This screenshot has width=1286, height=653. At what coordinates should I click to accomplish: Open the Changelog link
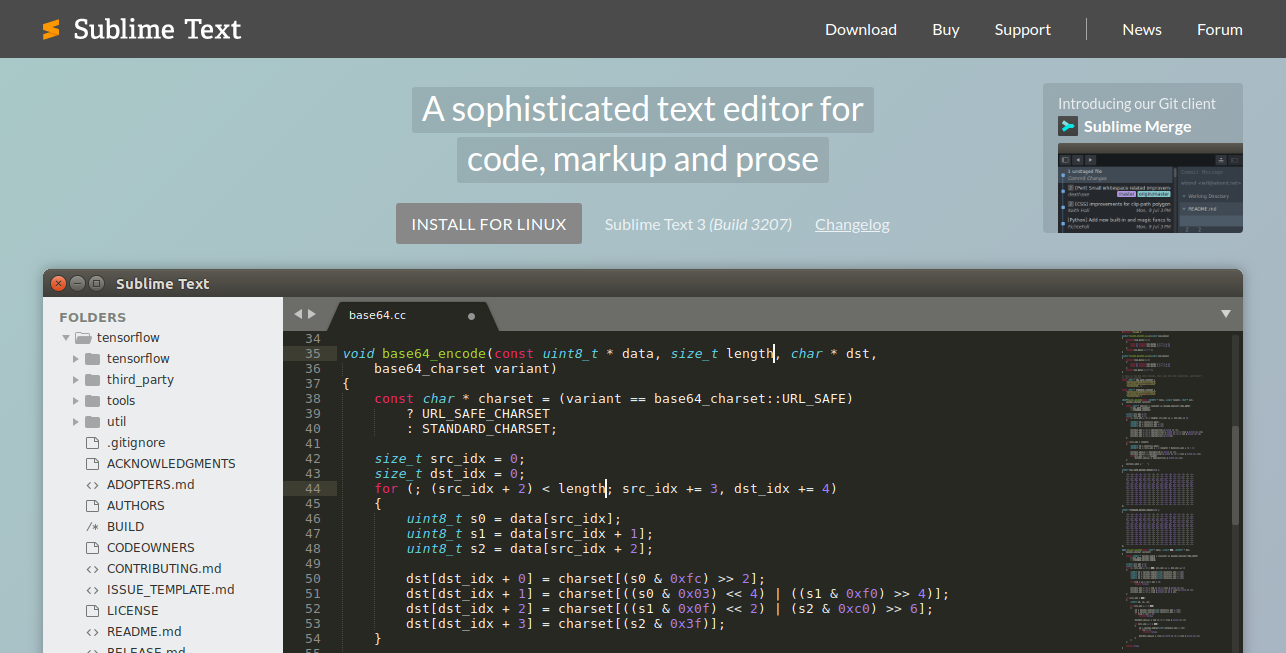coord(852,224)
